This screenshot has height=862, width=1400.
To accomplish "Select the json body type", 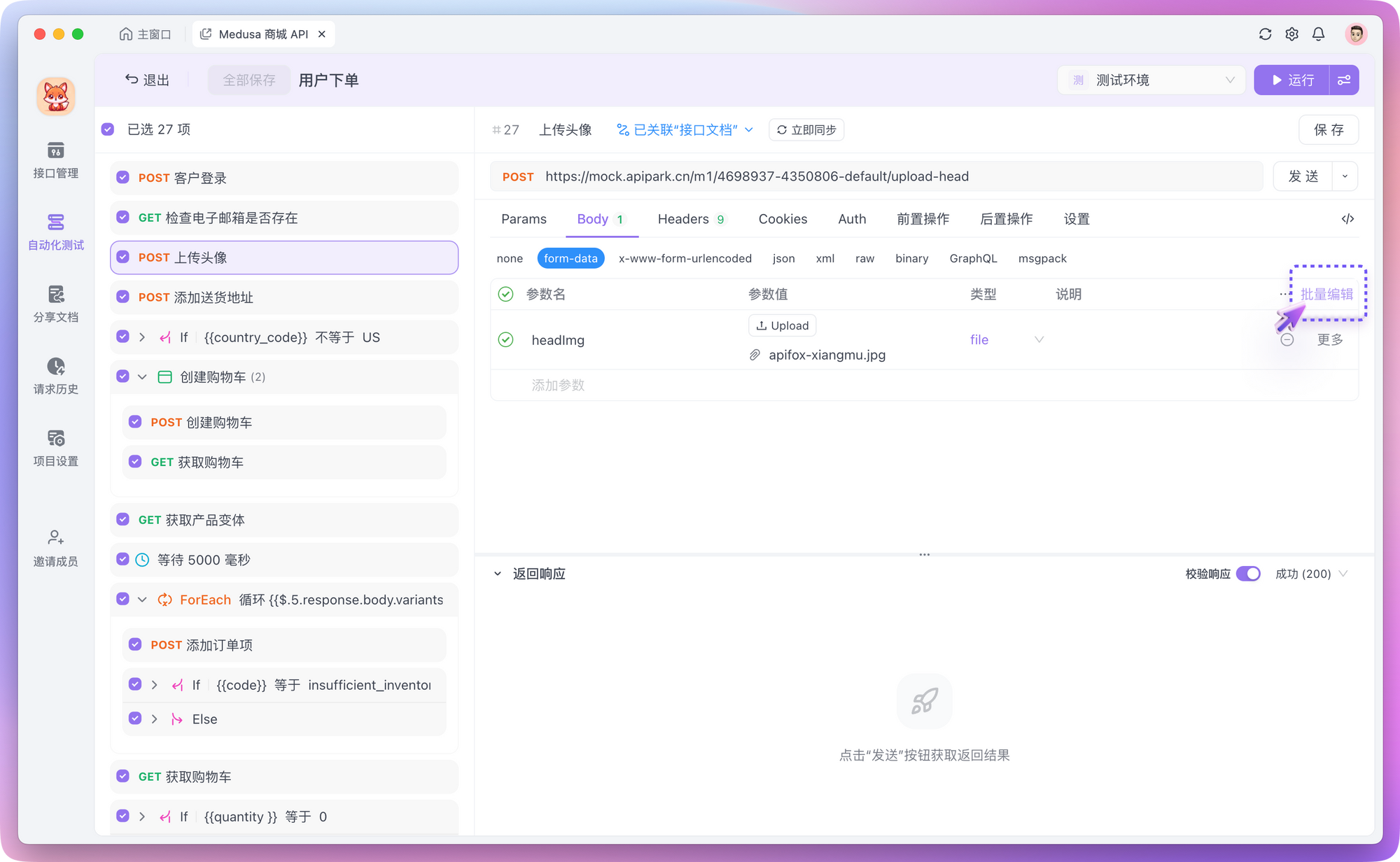I will pos(783,258).
